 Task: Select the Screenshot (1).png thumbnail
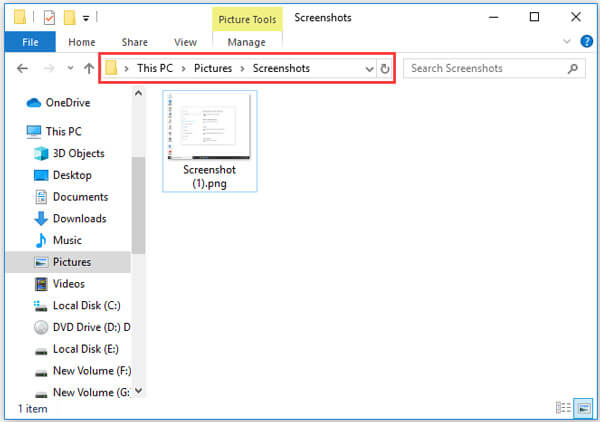209,140
